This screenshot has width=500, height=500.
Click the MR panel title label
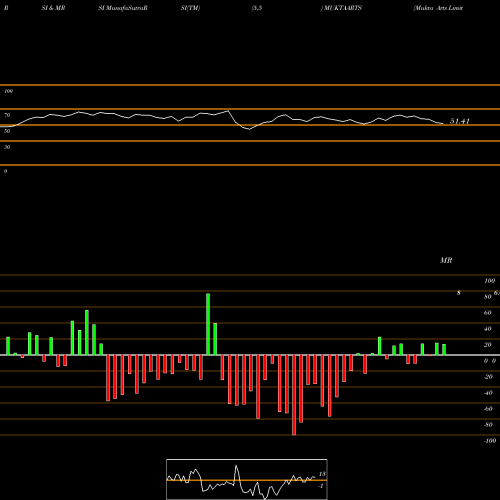pyautogui.click(x=446, y=260)
